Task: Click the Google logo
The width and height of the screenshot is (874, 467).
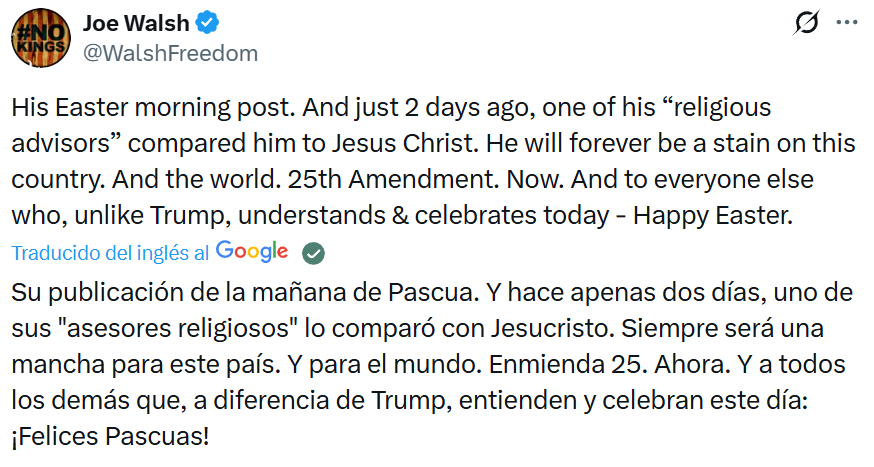Action: (x=252, y=252)
